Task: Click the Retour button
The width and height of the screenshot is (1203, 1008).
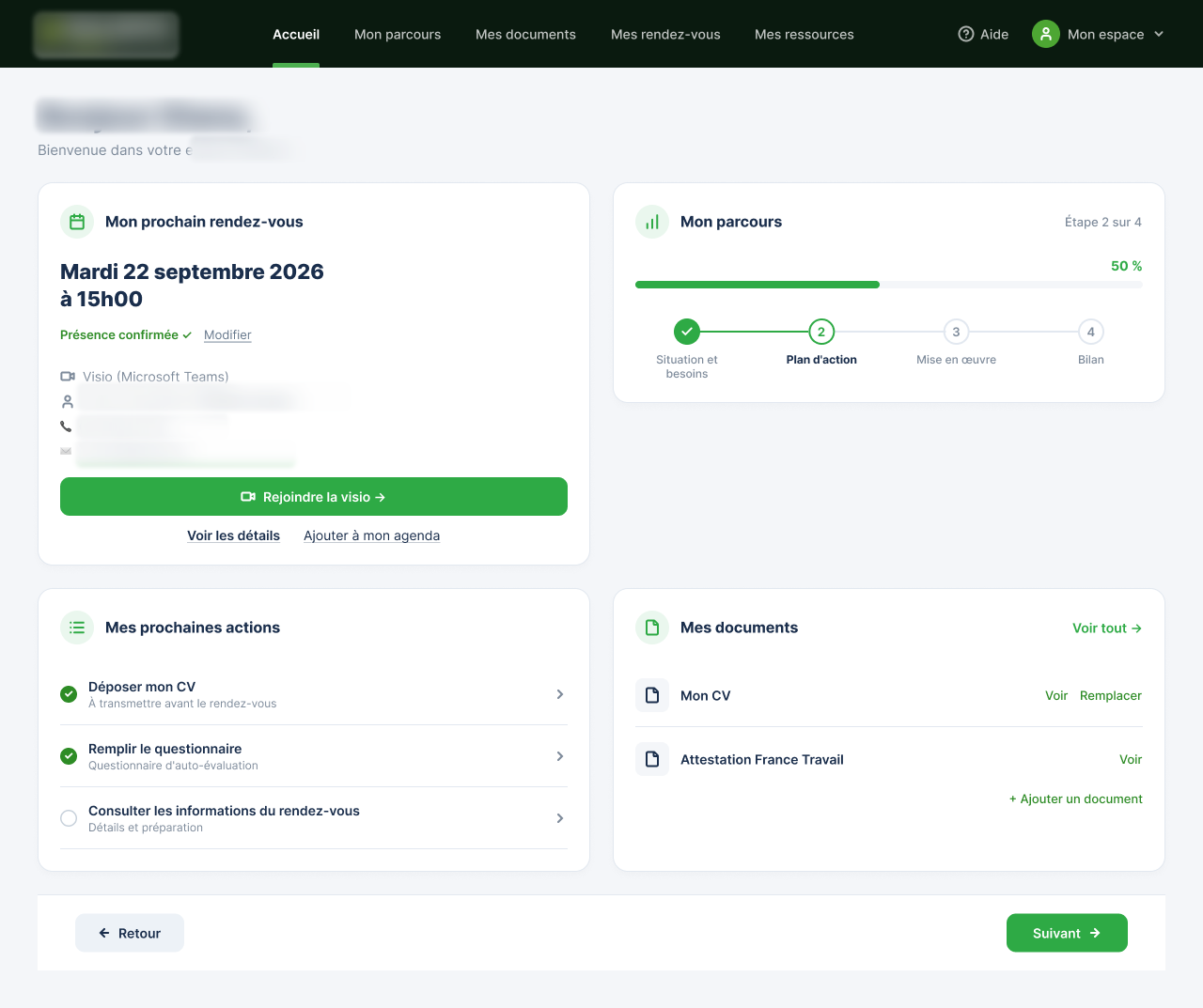Action: pyautogui.click(x=130, y=933)
